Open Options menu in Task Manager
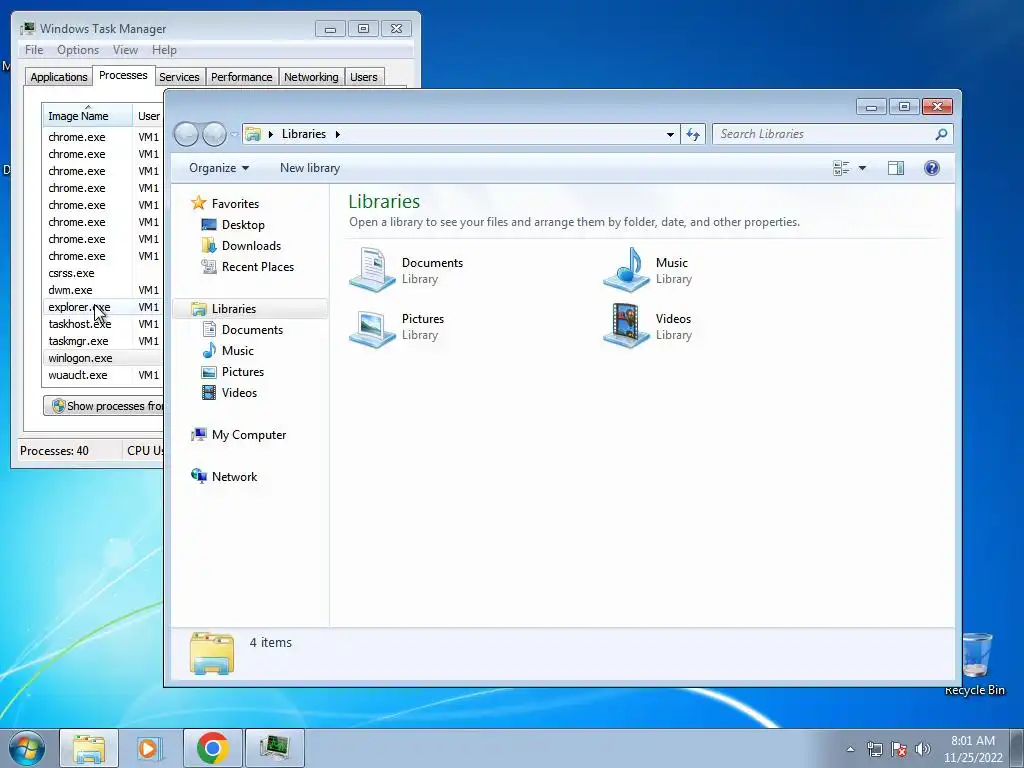The width and height of the screenshot is (1024, 768). (x=78, y=50)
